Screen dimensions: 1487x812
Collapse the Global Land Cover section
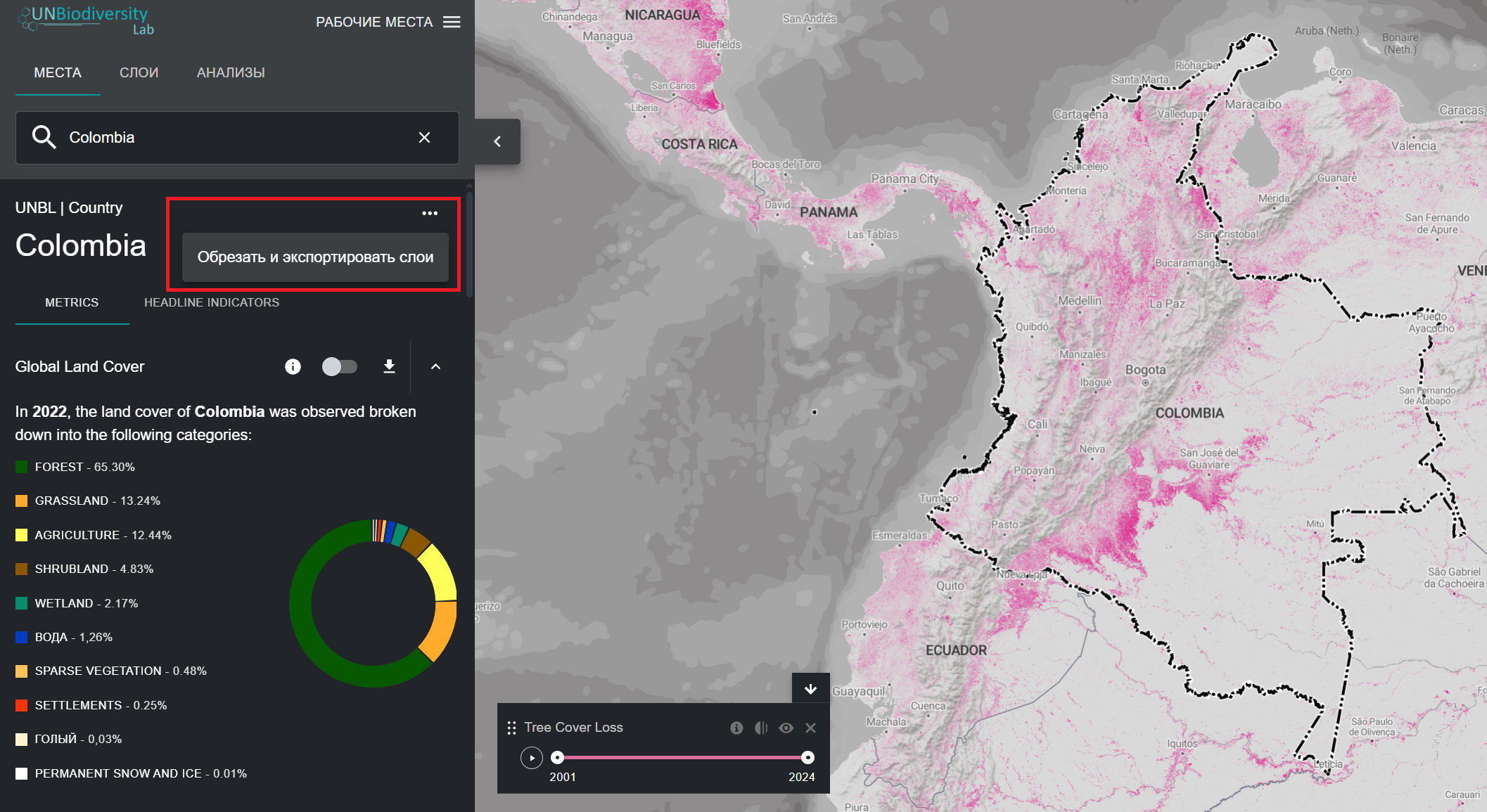pos(435,366)
